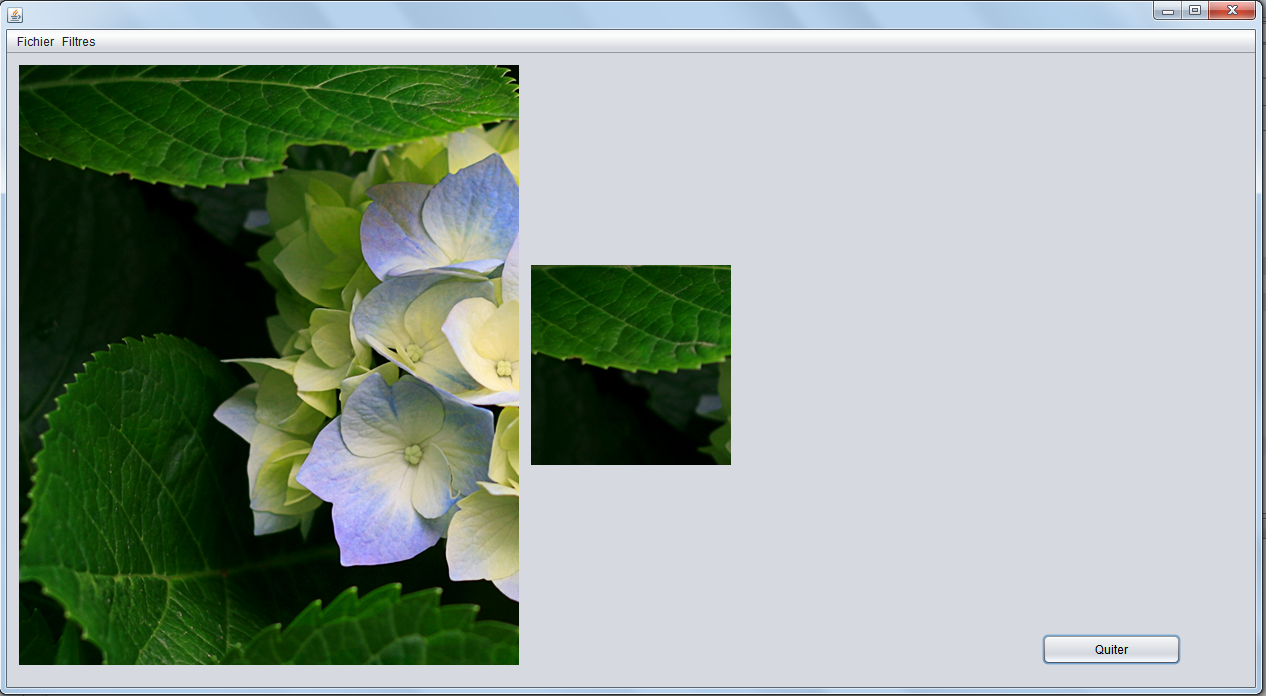Screen dimensions: 1266x696
Task: Restore down the application window
Action: (x=1194, y=11)
